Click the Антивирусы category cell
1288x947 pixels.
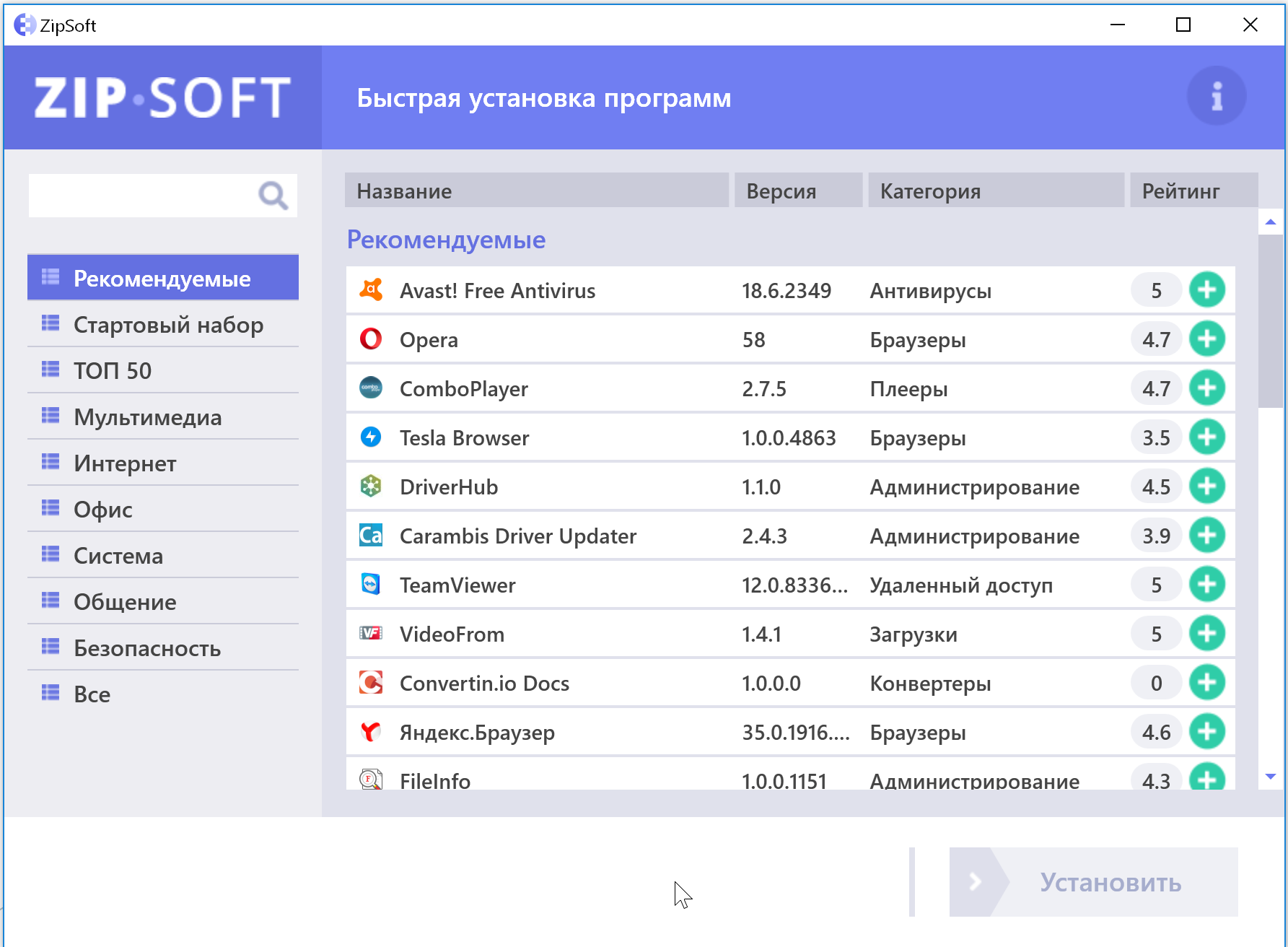(x=930, y=292)
